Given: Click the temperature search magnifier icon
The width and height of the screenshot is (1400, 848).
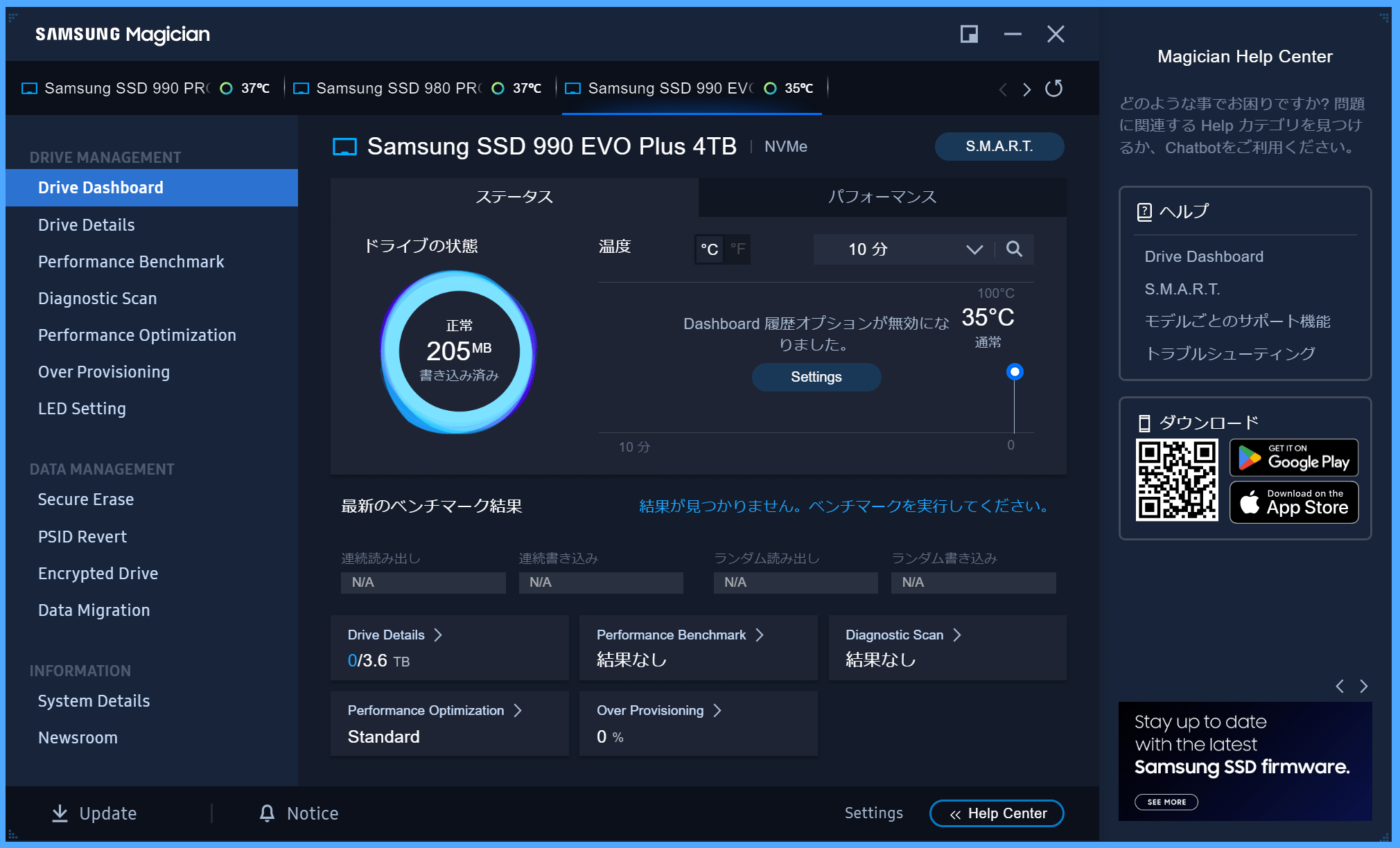Looking at the screenshot, I should (x=1014, y=249).
